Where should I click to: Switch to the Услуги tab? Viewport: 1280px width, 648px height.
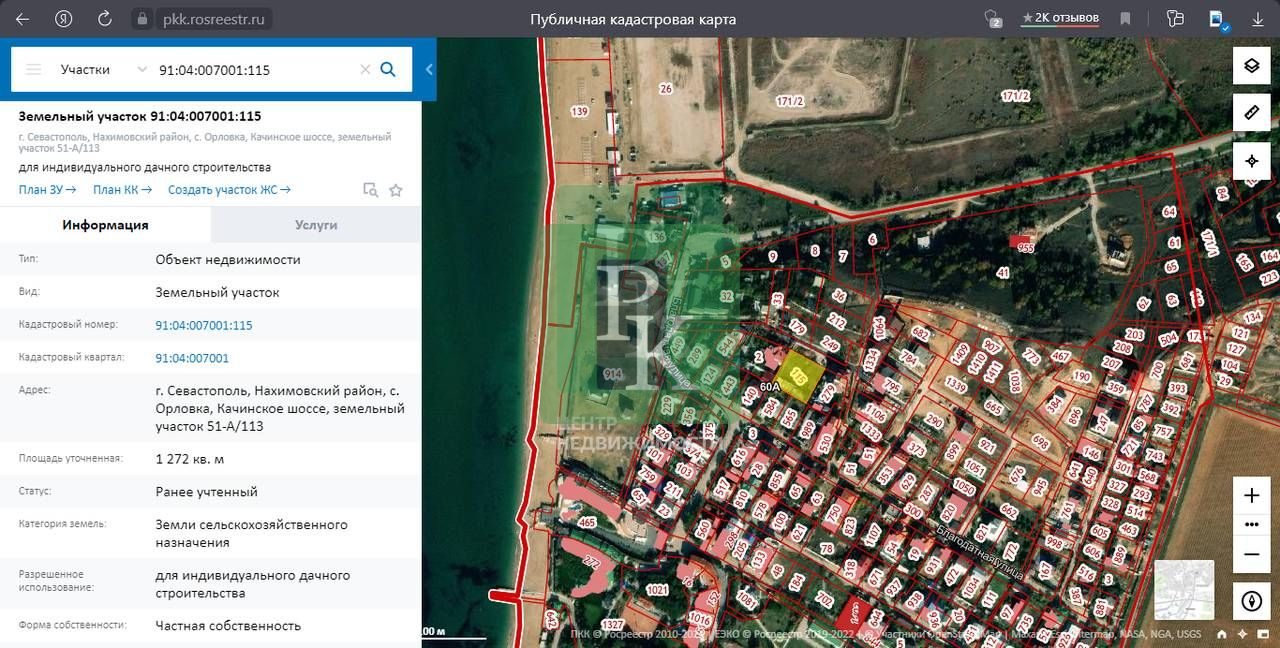pos(316,225)
